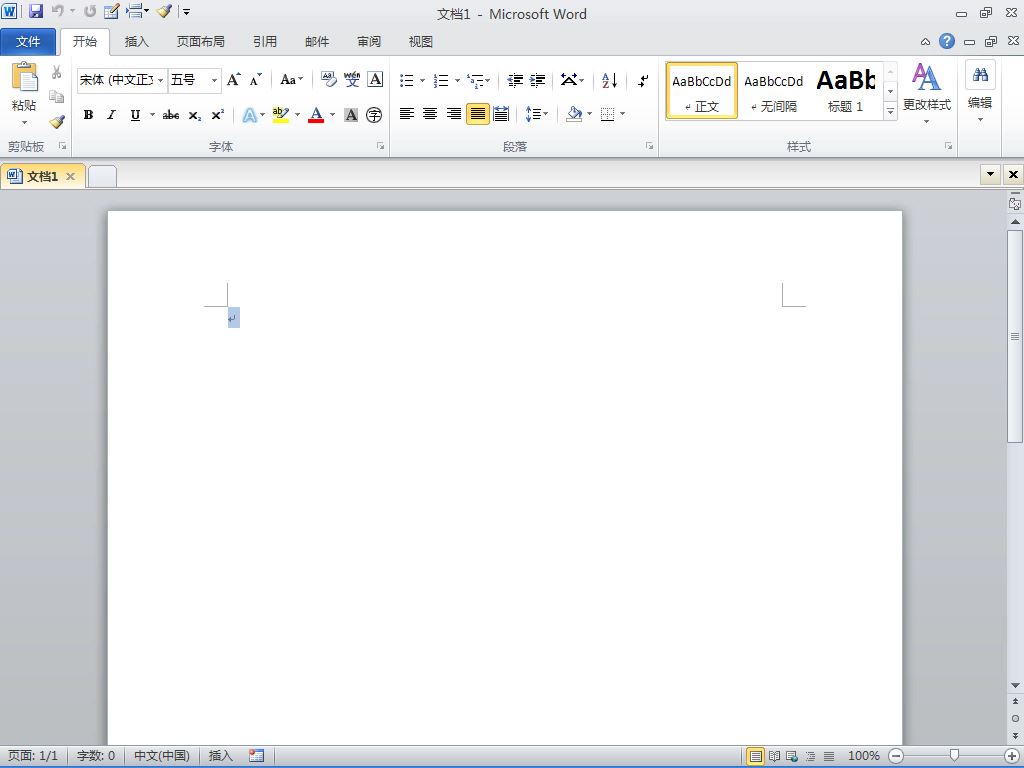The image size is (1024, 768).
Task: Toggle Underline formatting
Action: pyautogui.click(x=135, y=115)
